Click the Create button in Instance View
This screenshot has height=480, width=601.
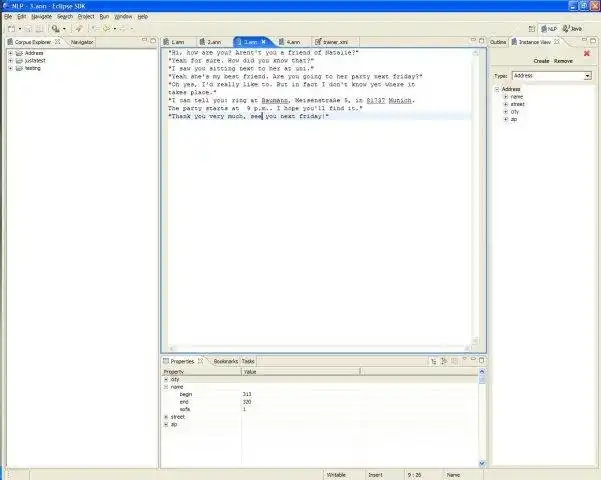coord(541,61)
